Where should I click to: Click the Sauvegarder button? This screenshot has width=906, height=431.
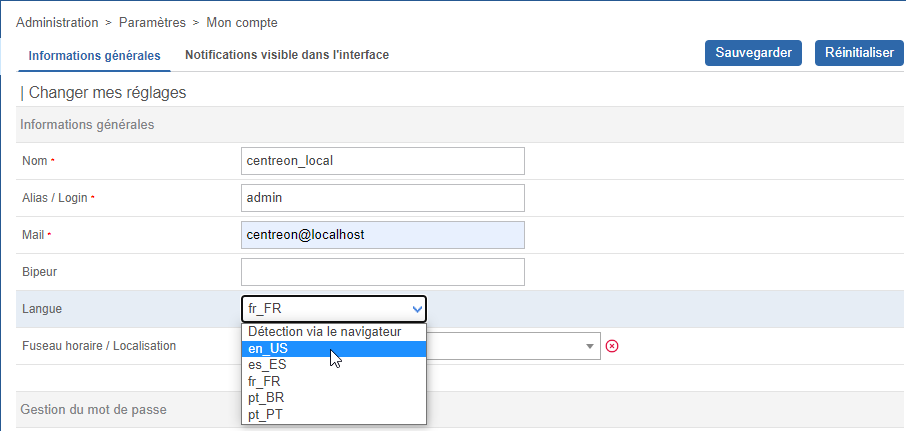coord(753,53)
